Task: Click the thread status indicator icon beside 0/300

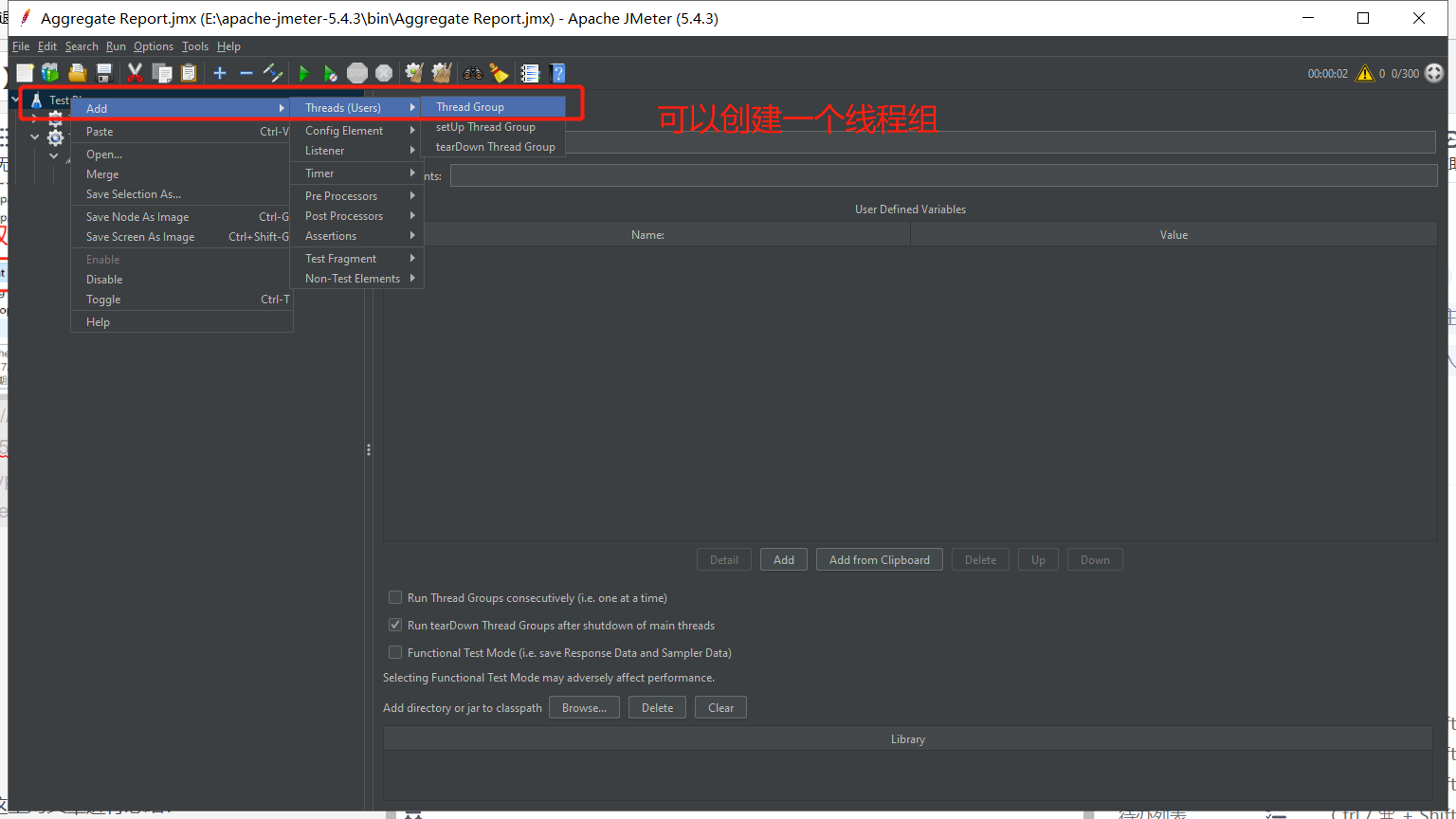Action: pos(1434,73)
